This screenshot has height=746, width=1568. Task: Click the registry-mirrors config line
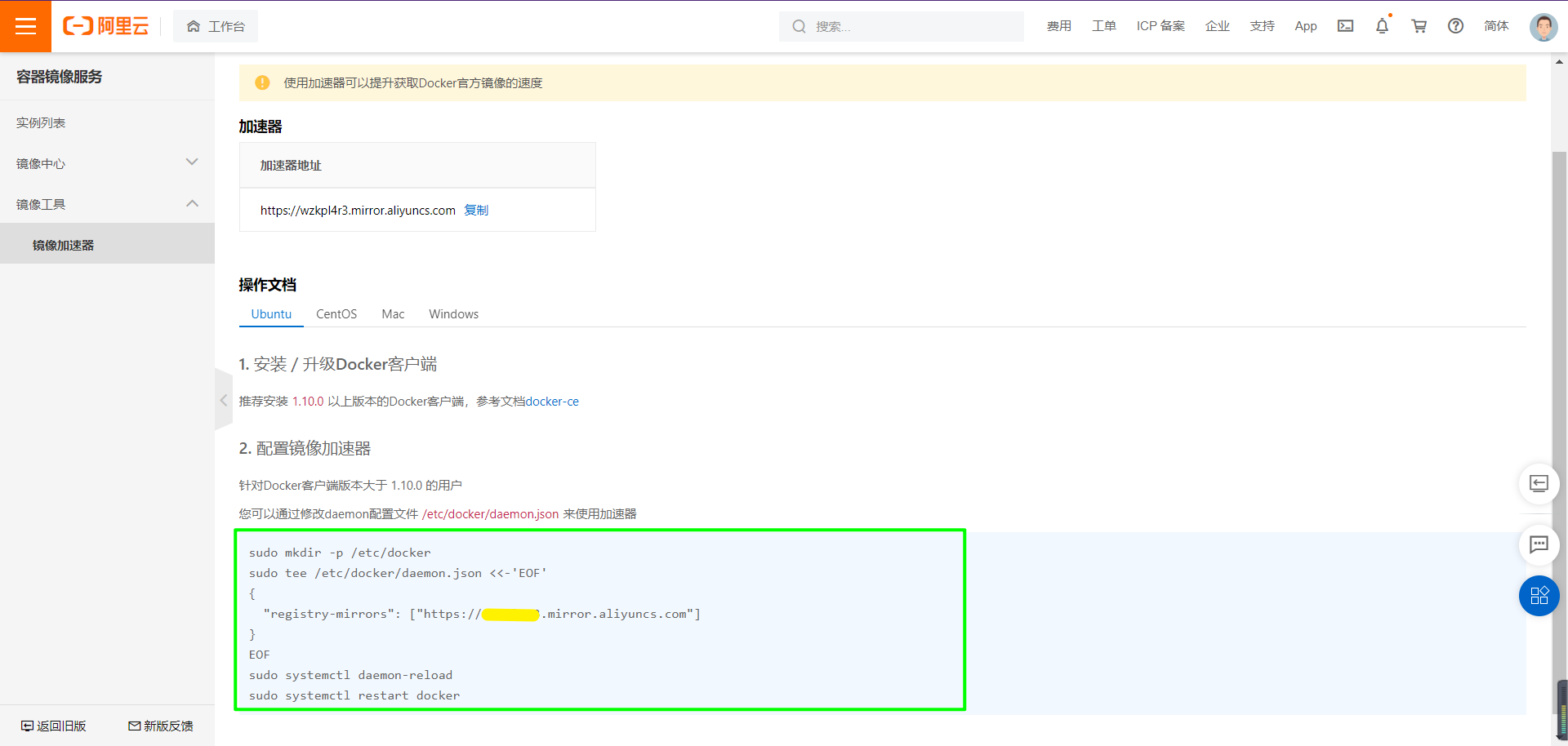pyautogui.click(x=482, y=614)
